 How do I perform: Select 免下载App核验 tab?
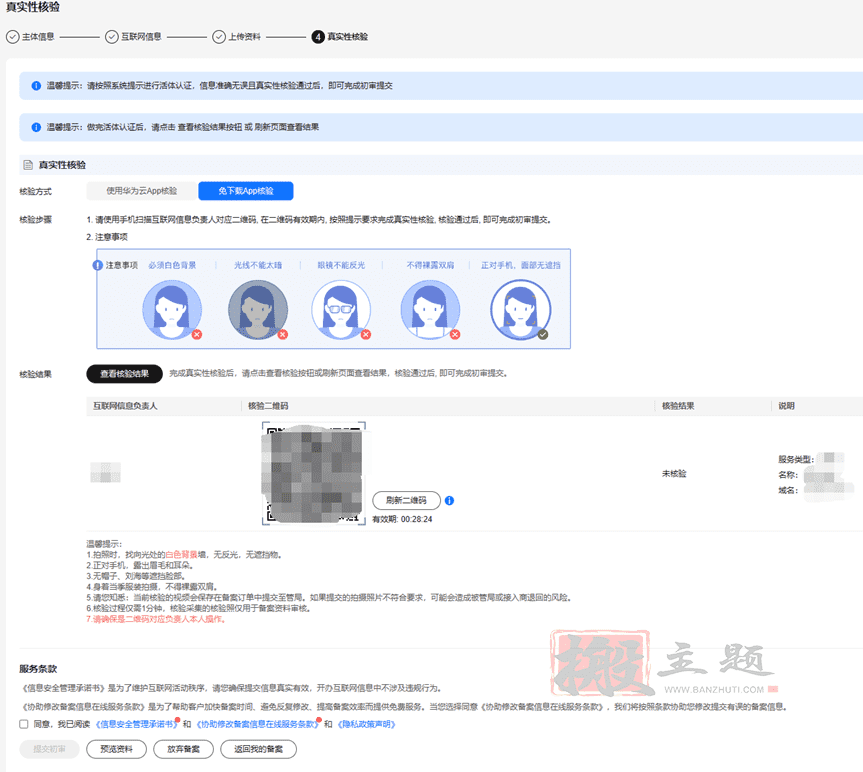[246, 191]
